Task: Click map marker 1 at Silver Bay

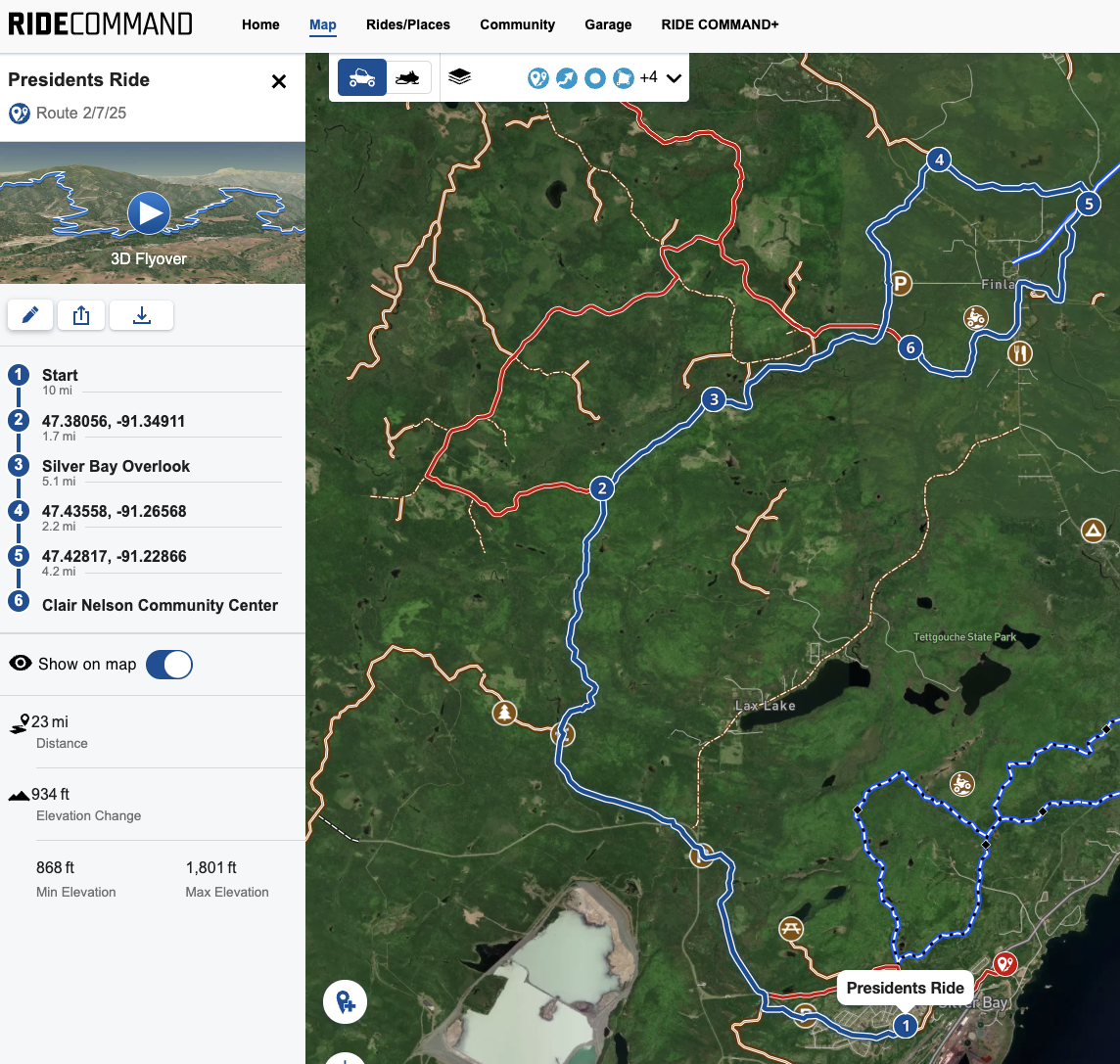Action: [906, 1026]
